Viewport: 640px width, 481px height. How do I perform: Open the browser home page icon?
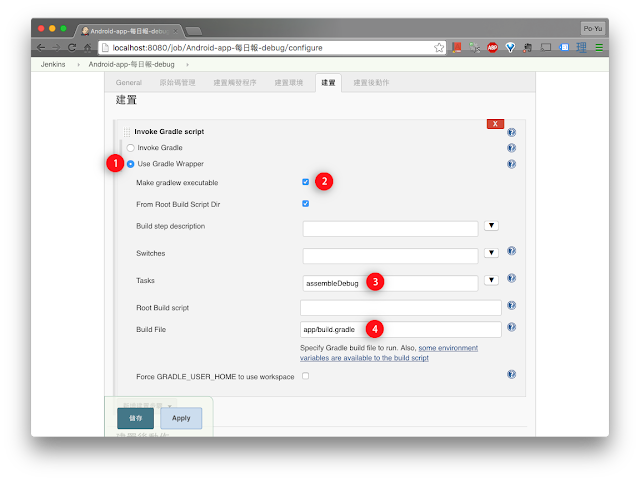[x=87, y=48]
